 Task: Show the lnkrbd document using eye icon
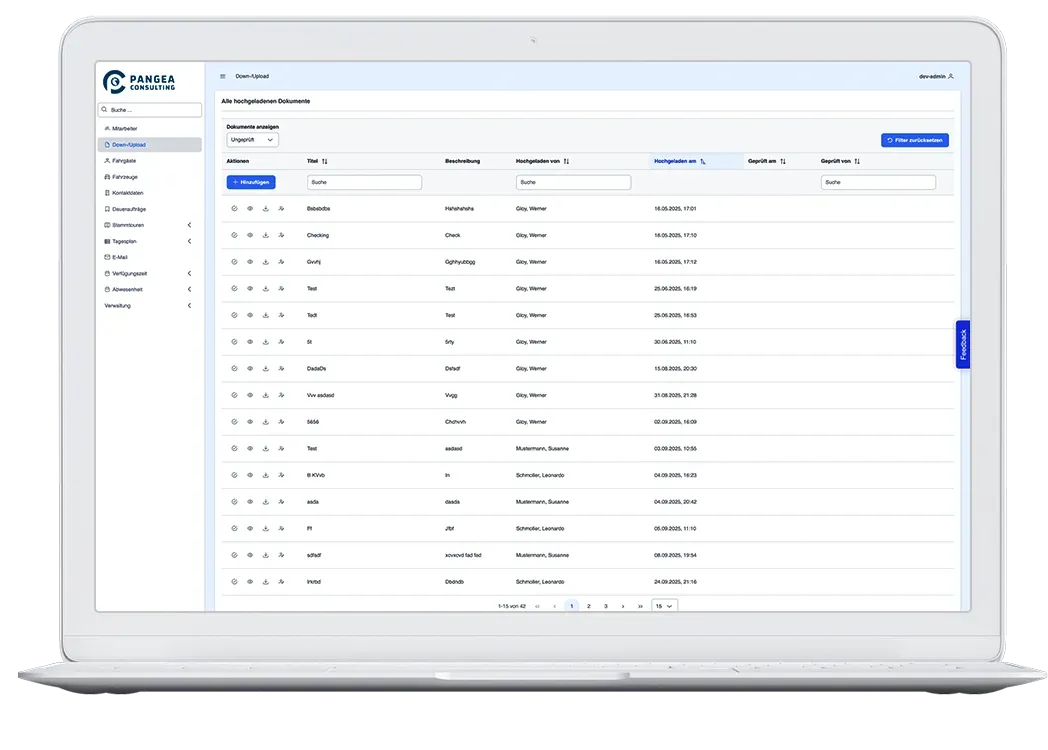249,581
